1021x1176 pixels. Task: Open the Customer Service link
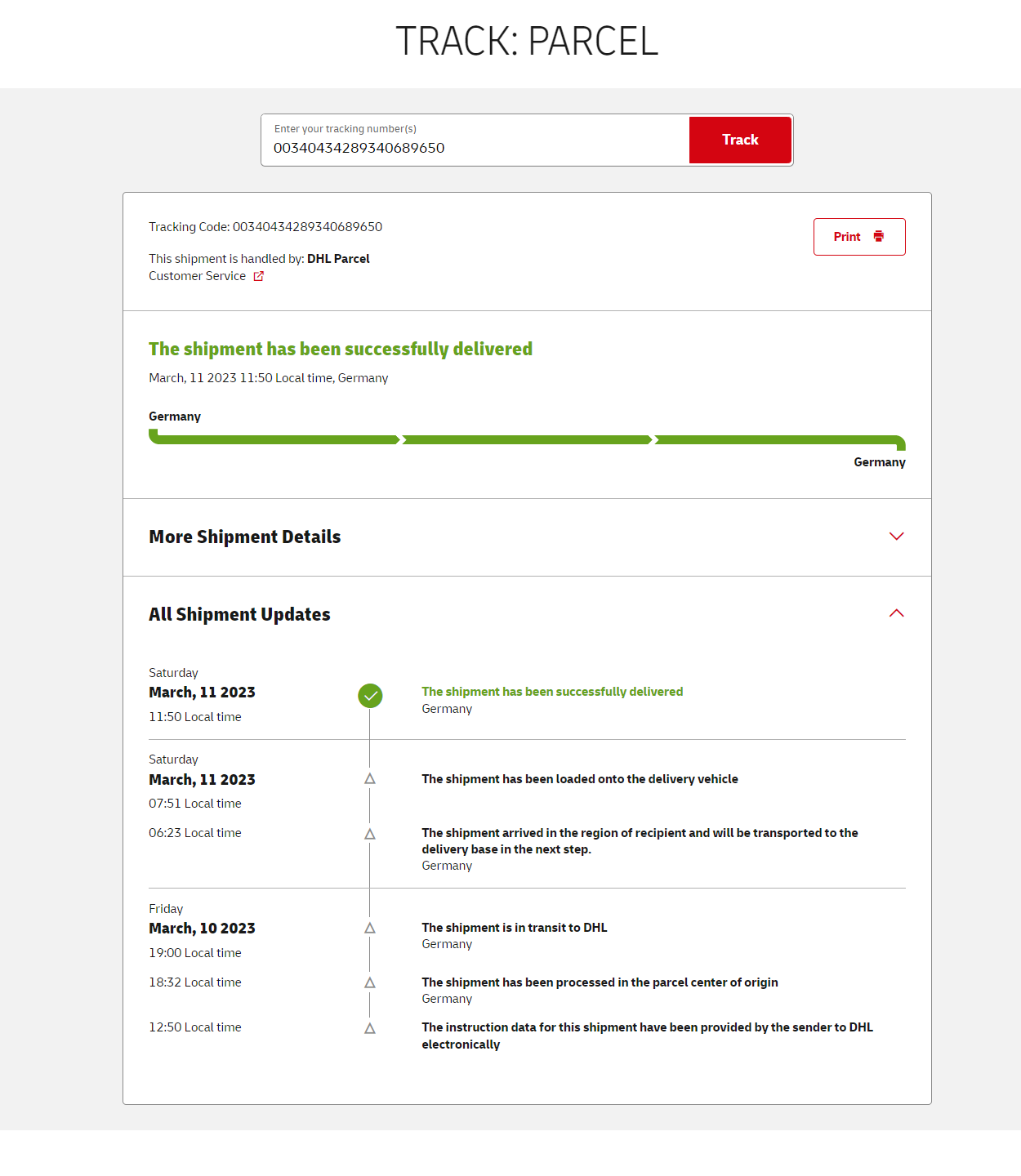197,276
